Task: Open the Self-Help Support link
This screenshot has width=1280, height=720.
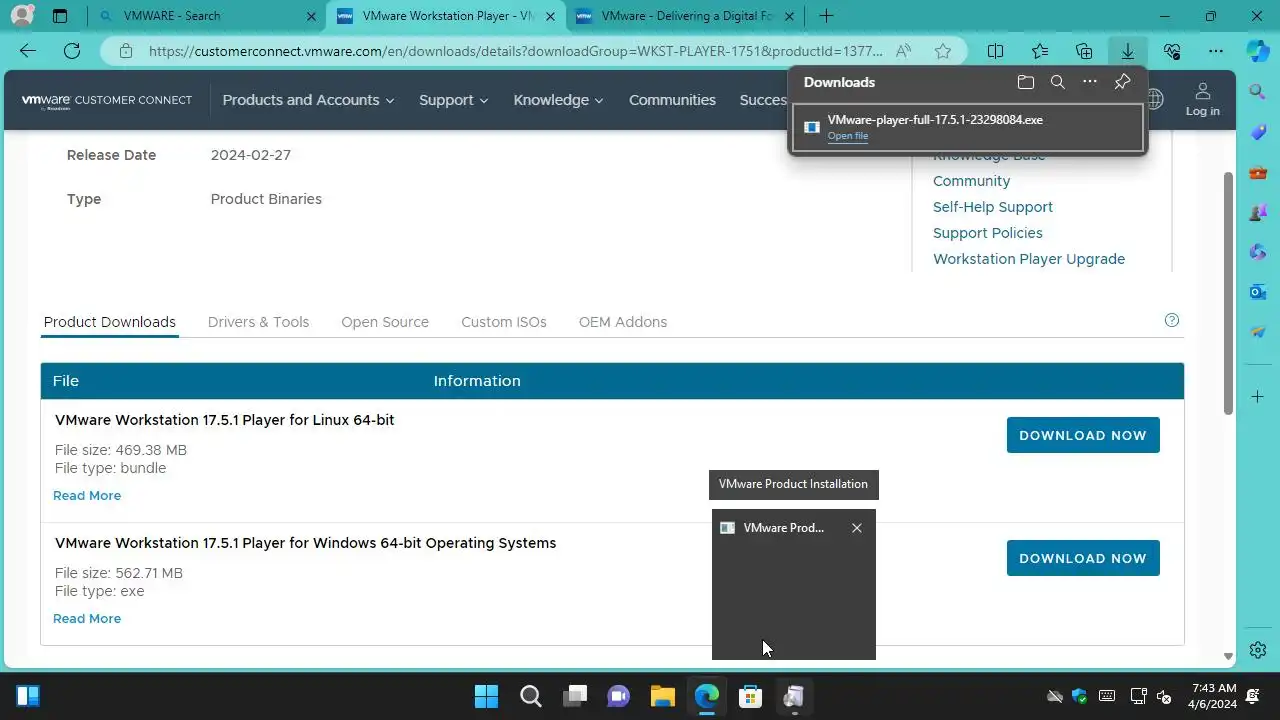Action: [x=993, y=207]
